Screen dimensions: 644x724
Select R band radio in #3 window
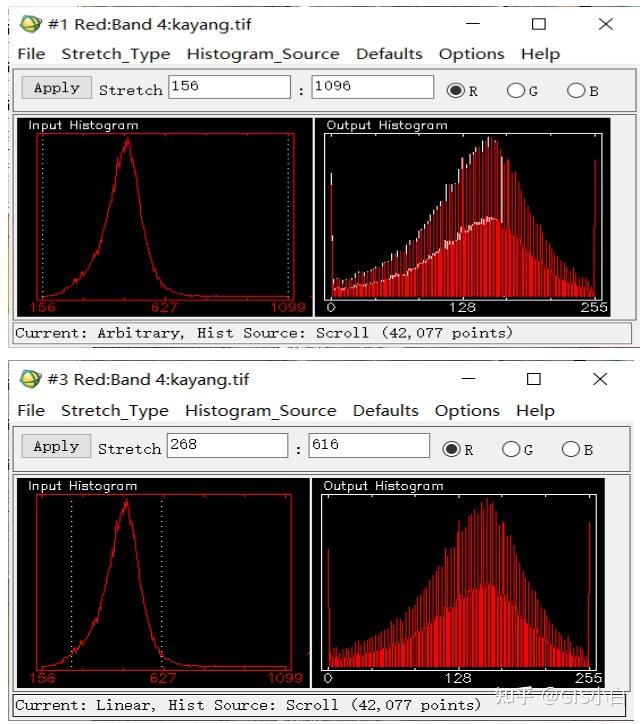click(x=451, y=449)
